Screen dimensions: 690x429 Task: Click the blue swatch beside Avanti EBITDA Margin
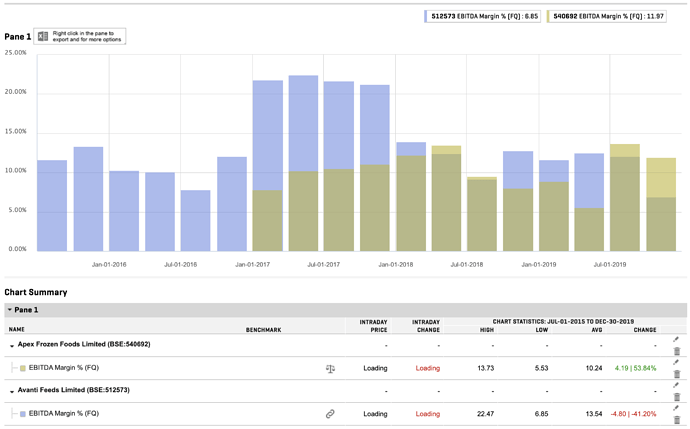(x=23, y=413)
